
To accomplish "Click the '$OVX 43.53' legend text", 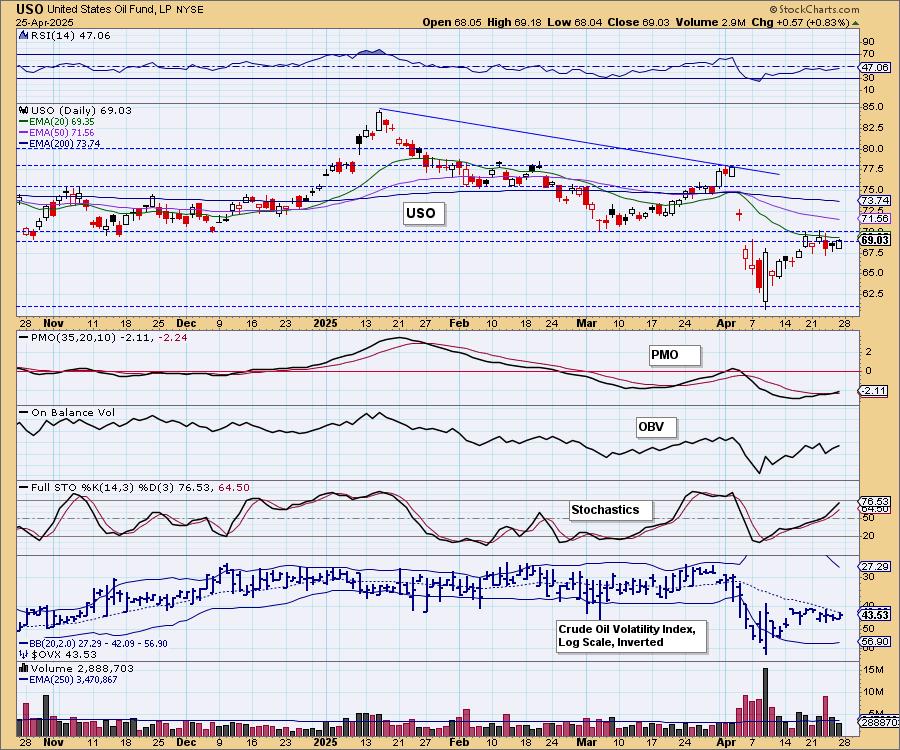I will (x=64, y=654).
